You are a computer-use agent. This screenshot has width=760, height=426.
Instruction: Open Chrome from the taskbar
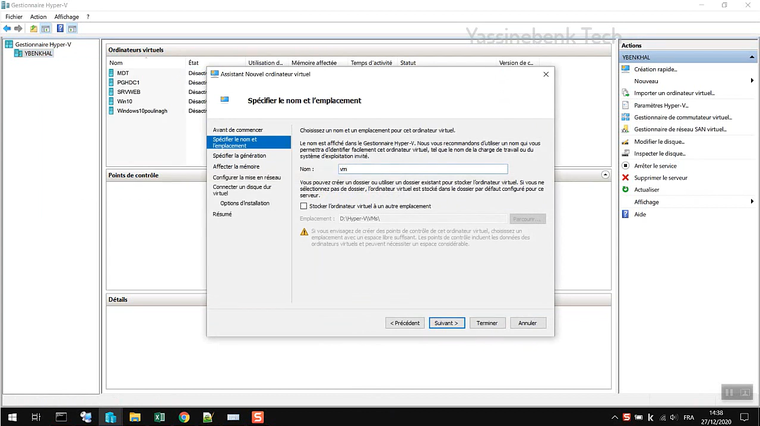pos(184,417)
